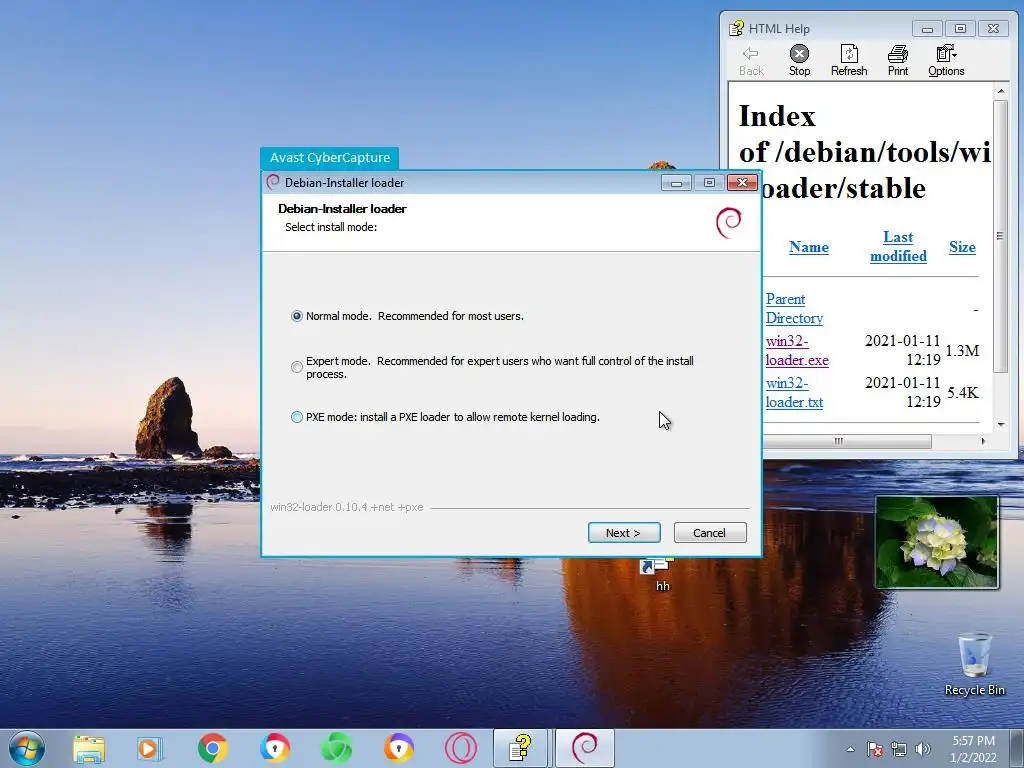Show hidden system tray icons arrow
The width and height of the screenshot is (1024, 768).
[x=850, y=749]
